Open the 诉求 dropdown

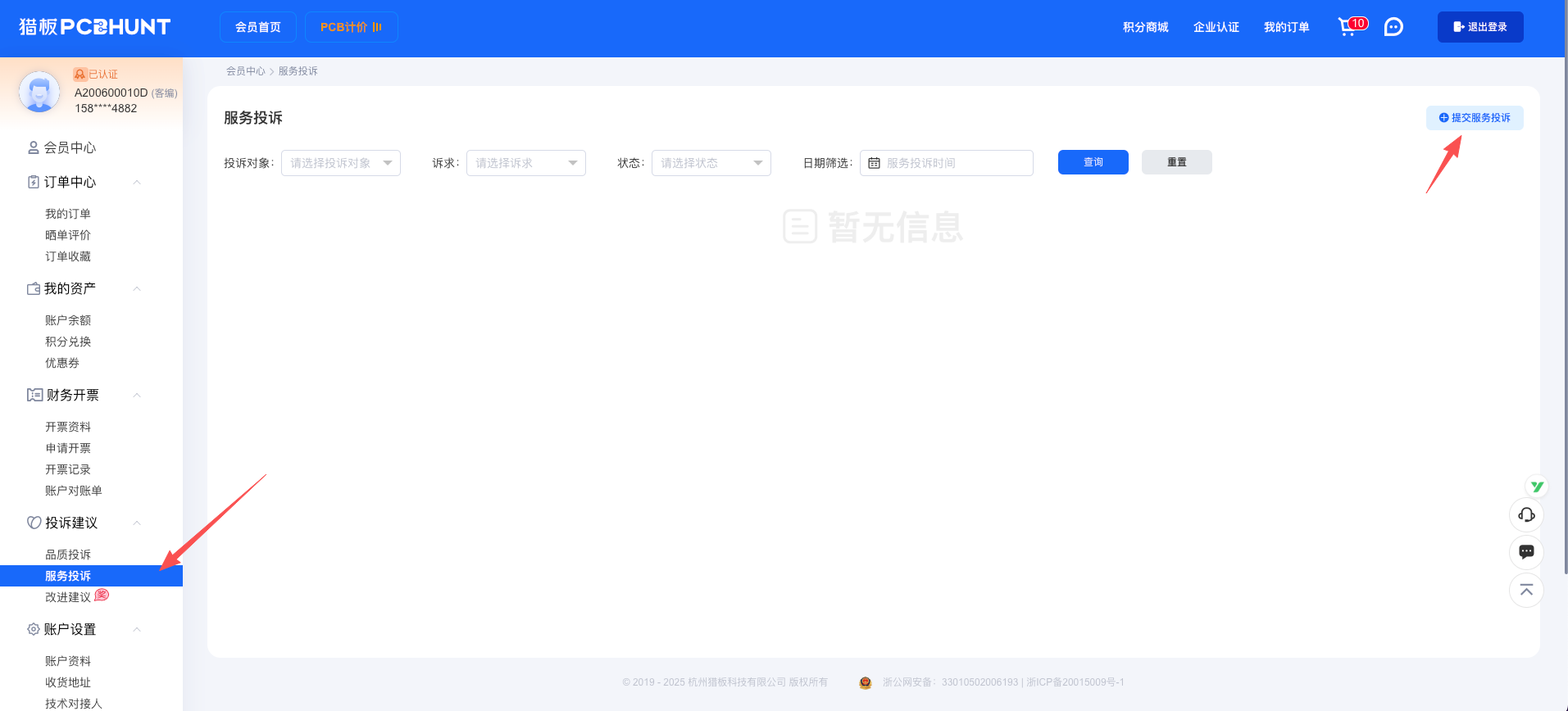[x=525, y=163]
